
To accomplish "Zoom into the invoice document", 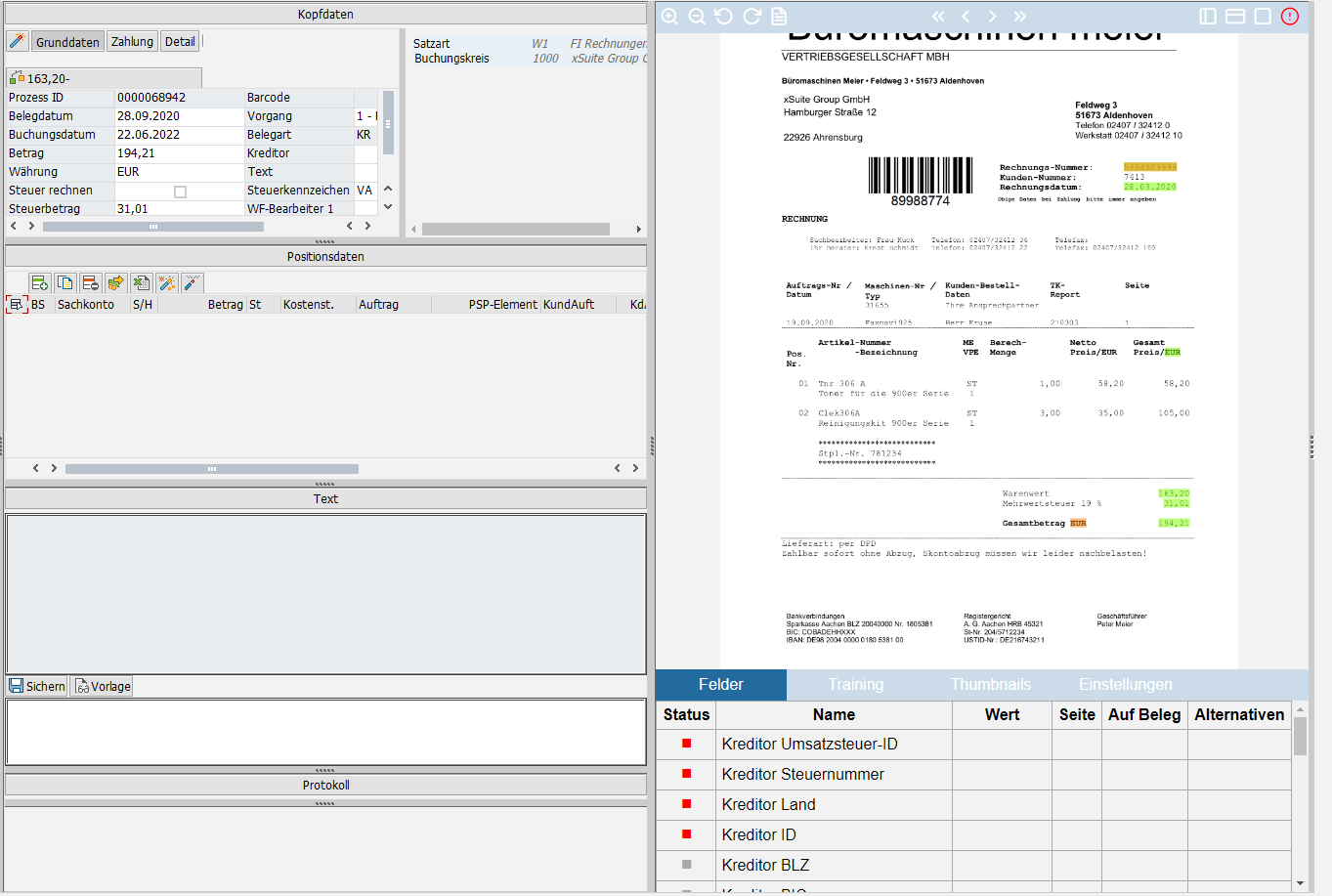I will click(669, 17).
